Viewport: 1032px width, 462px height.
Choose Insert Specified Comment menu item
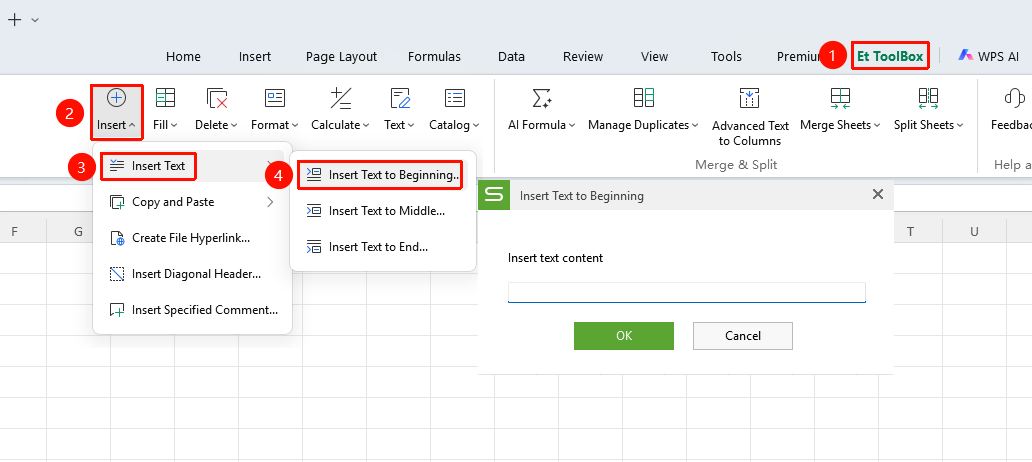[x=191, y=310]
